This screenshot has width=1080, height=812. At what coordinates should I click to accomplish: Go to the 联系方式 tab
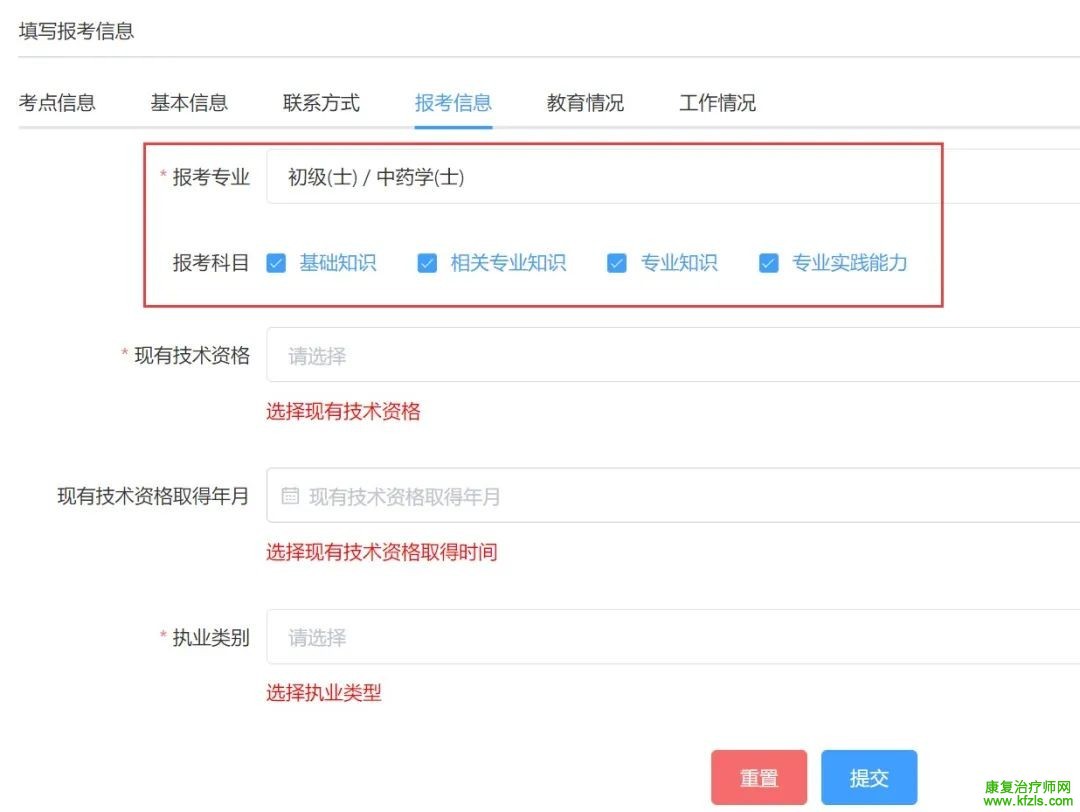pyautogui.click(x=321, y=103)
